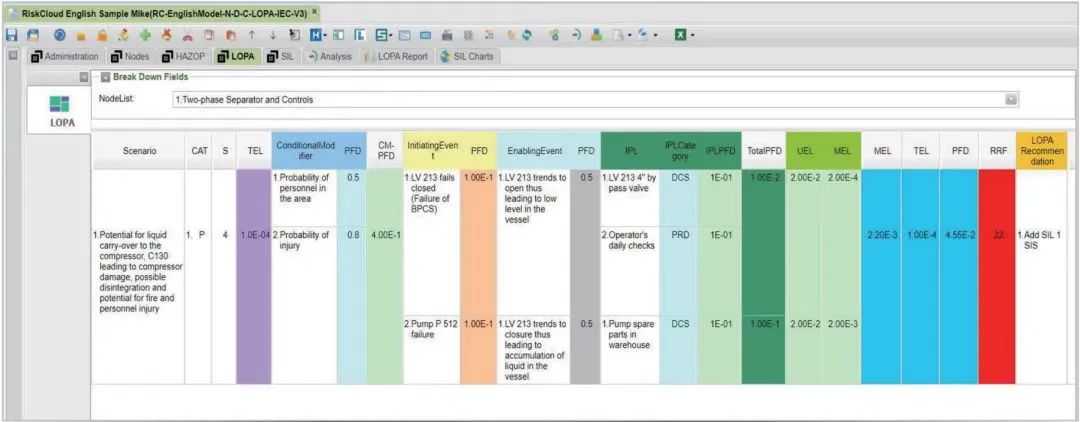Image resolution: width=1080 pixels, height=422 pixels.
Task: Open the SIL Charts tab
Action: click(x=467, y=56)
